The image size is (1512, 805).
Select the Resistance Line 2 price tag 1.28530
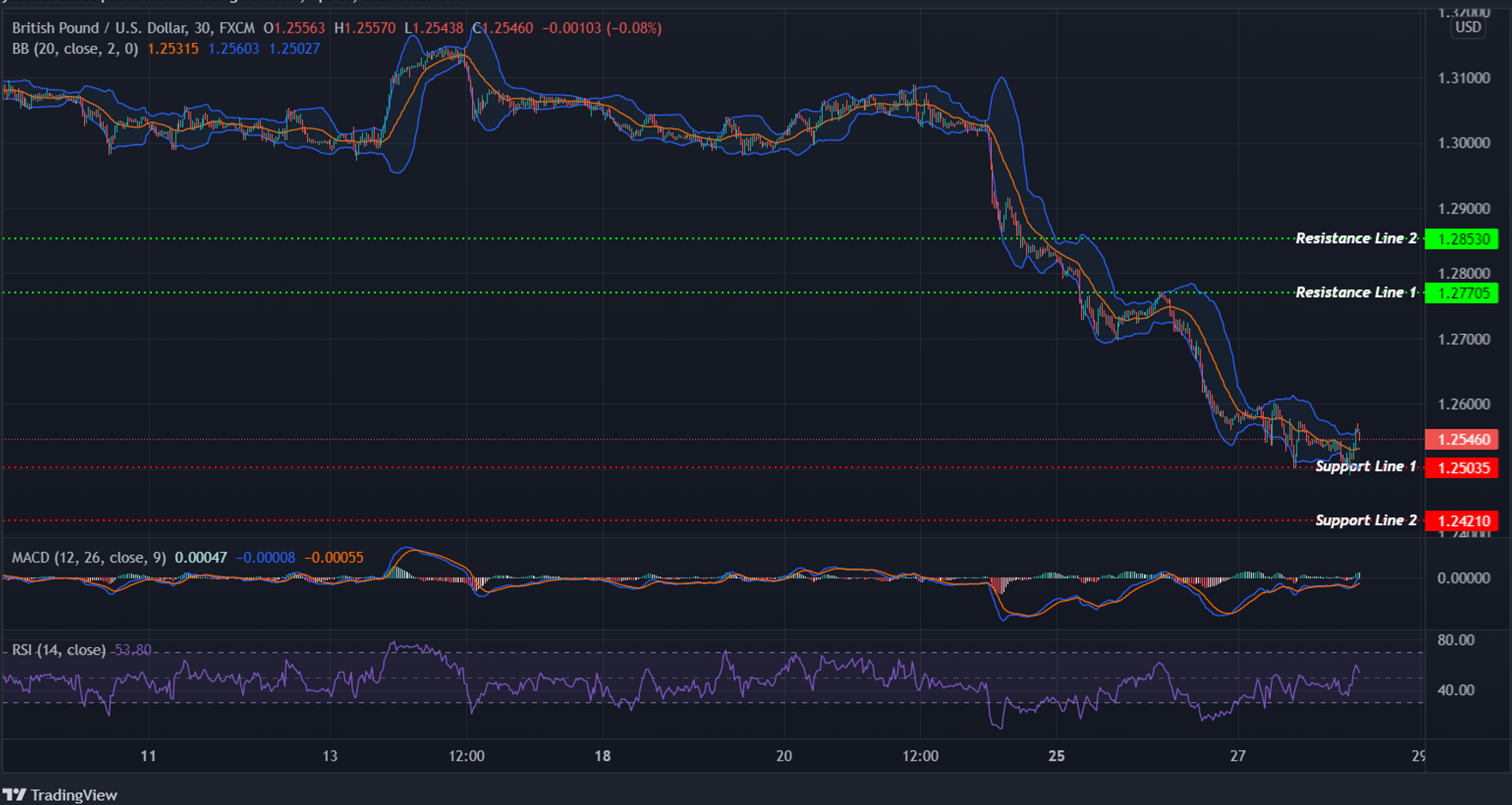[x=1463, y=239]
